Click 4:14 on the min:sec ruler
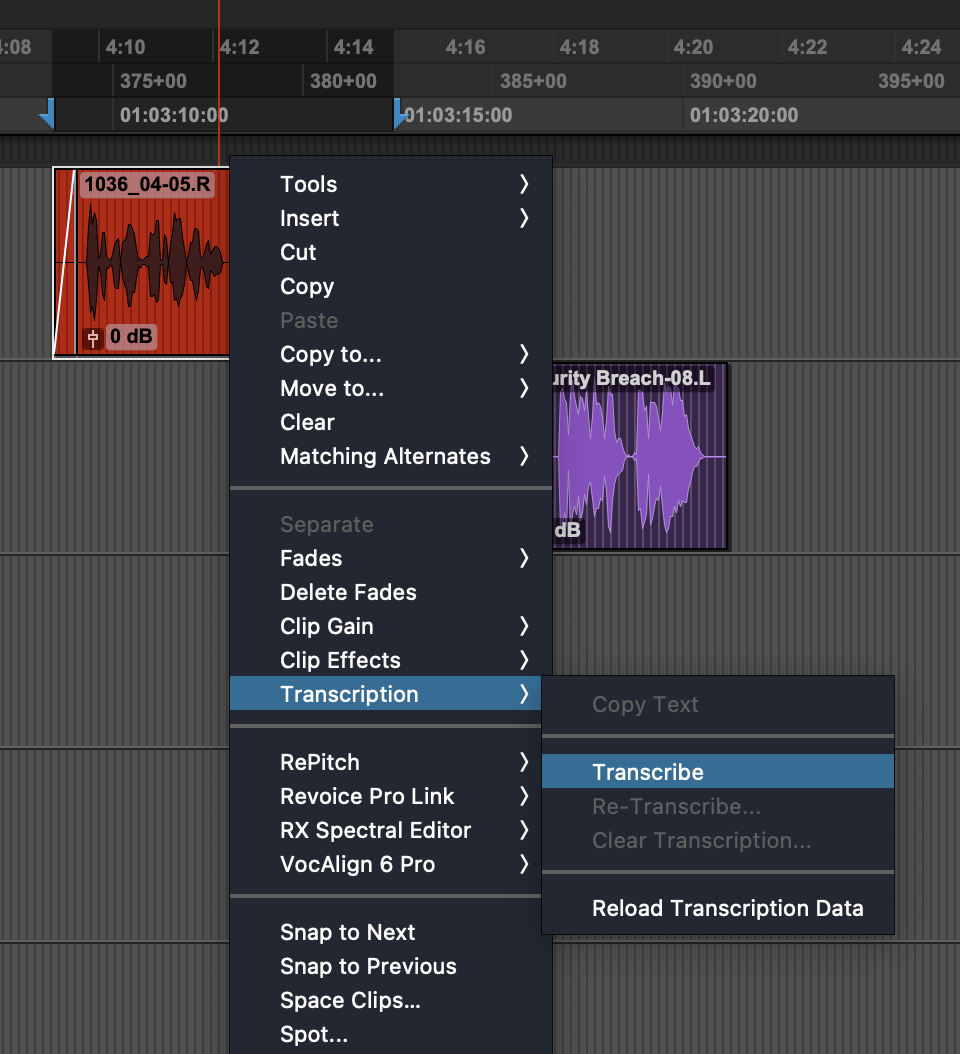This screenshot has width=960, height=1054. point(354,47)
